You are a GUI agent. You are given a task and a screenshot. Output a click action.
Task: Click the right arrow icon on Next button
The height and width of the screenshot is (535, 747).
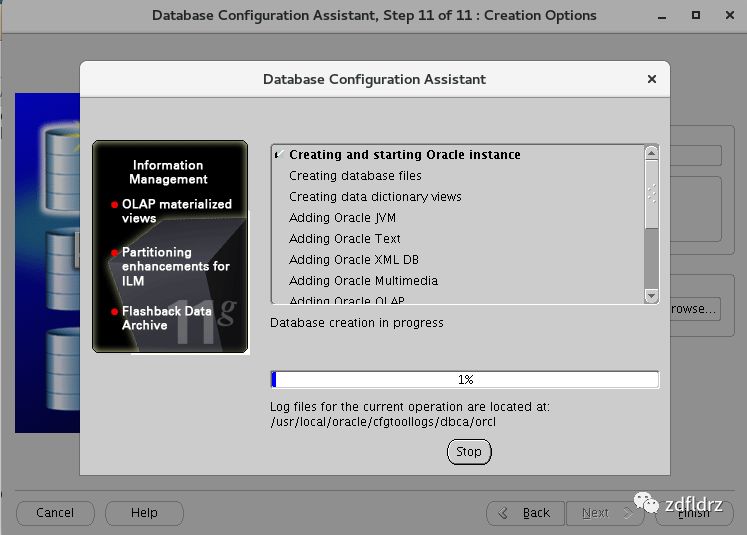coord(628,513)
